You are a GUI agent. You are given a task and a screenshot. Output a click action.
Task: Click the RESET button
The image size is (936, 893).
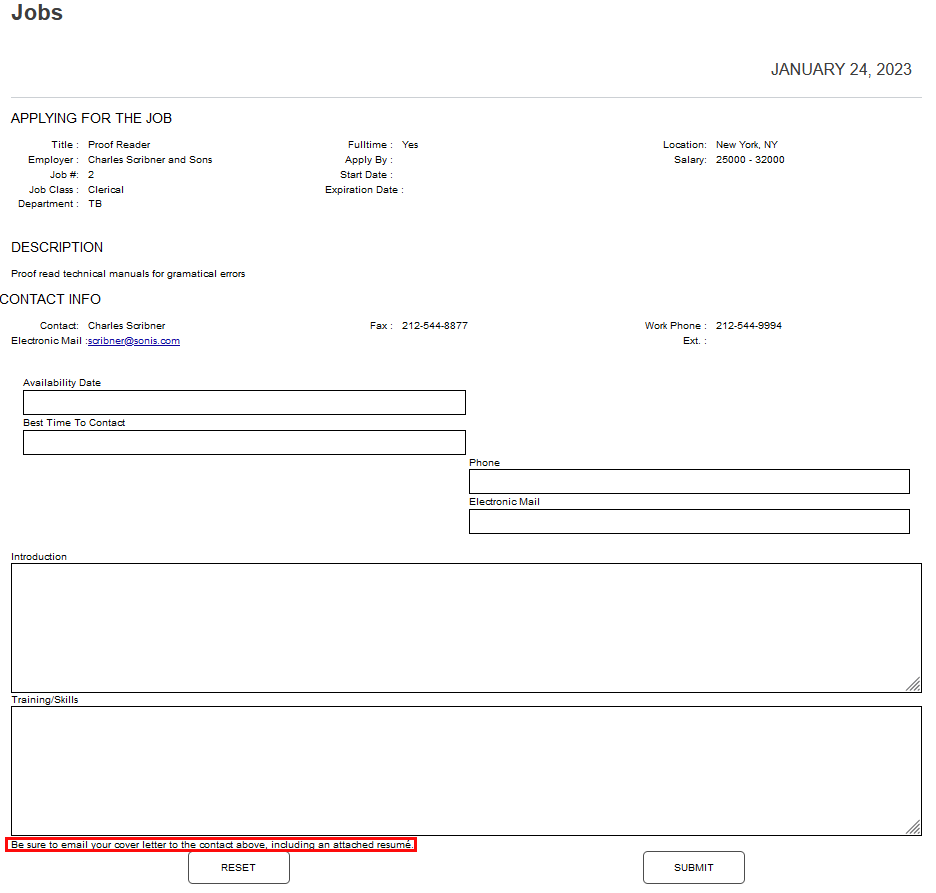tap(238, 867)
